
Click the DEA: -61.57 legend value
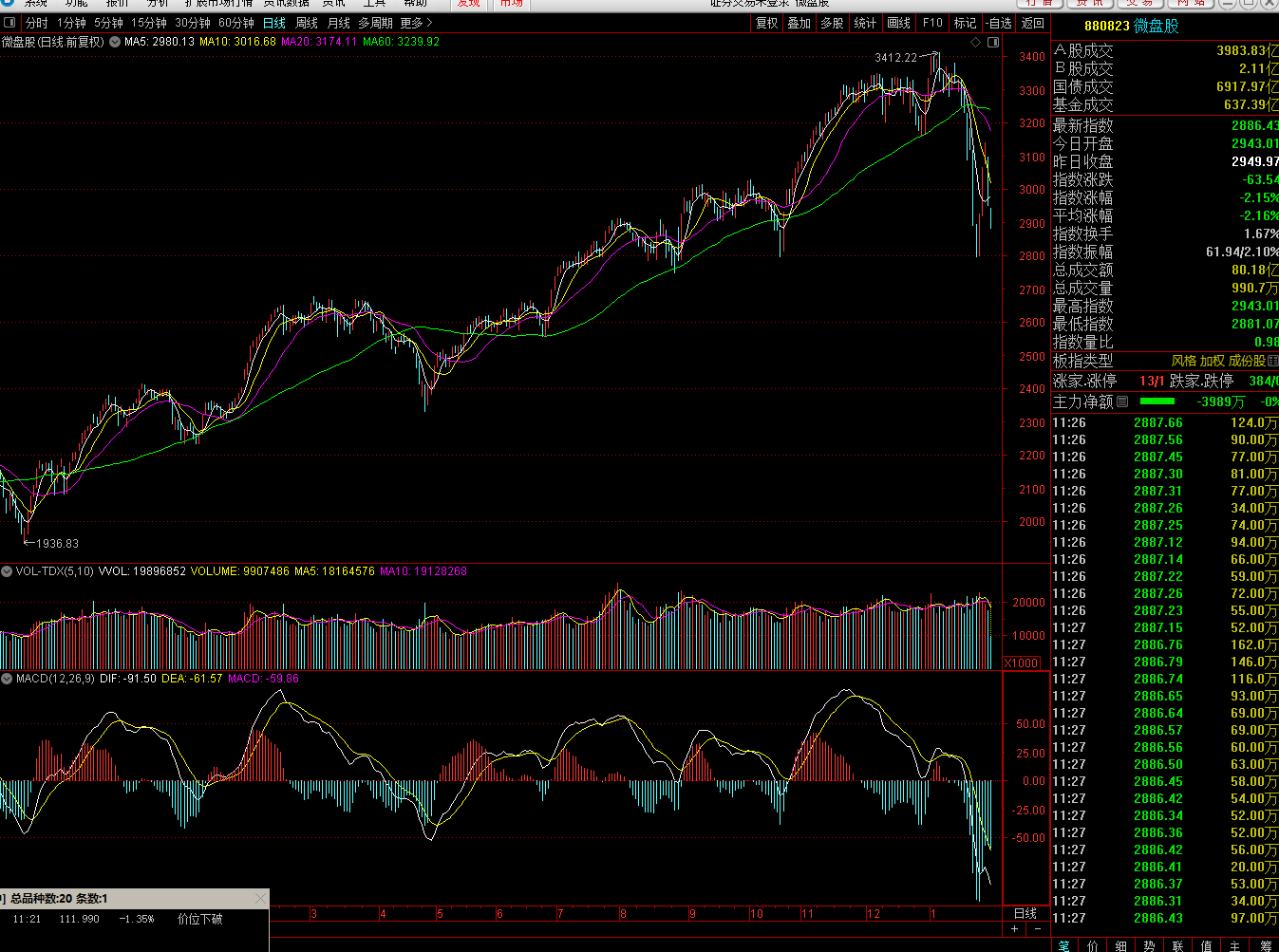click(x=192, y=679)
